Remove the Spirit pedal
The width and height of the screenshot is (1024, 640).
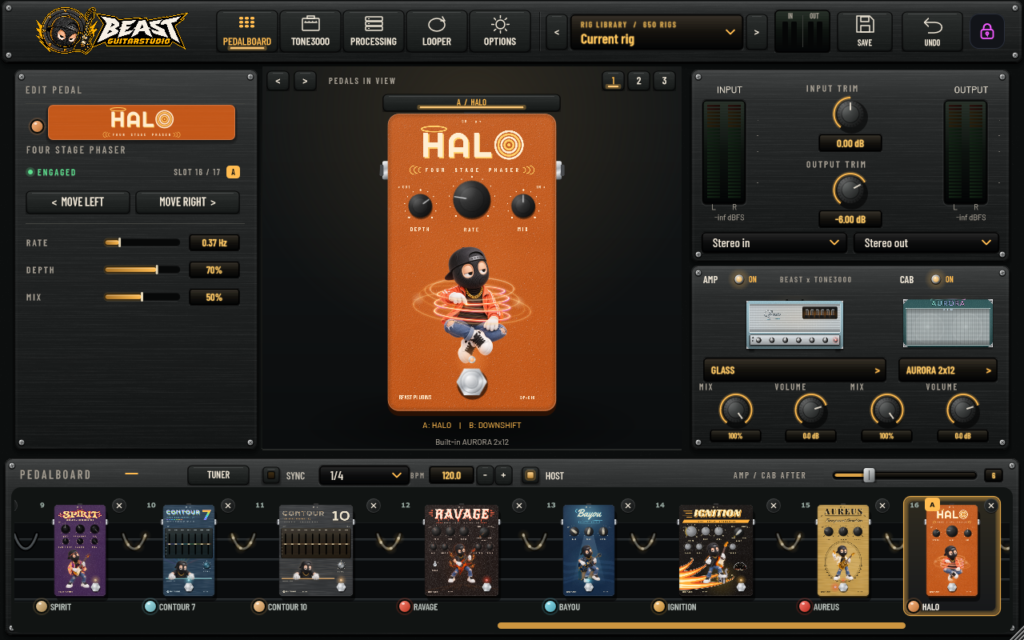point(118,505)
